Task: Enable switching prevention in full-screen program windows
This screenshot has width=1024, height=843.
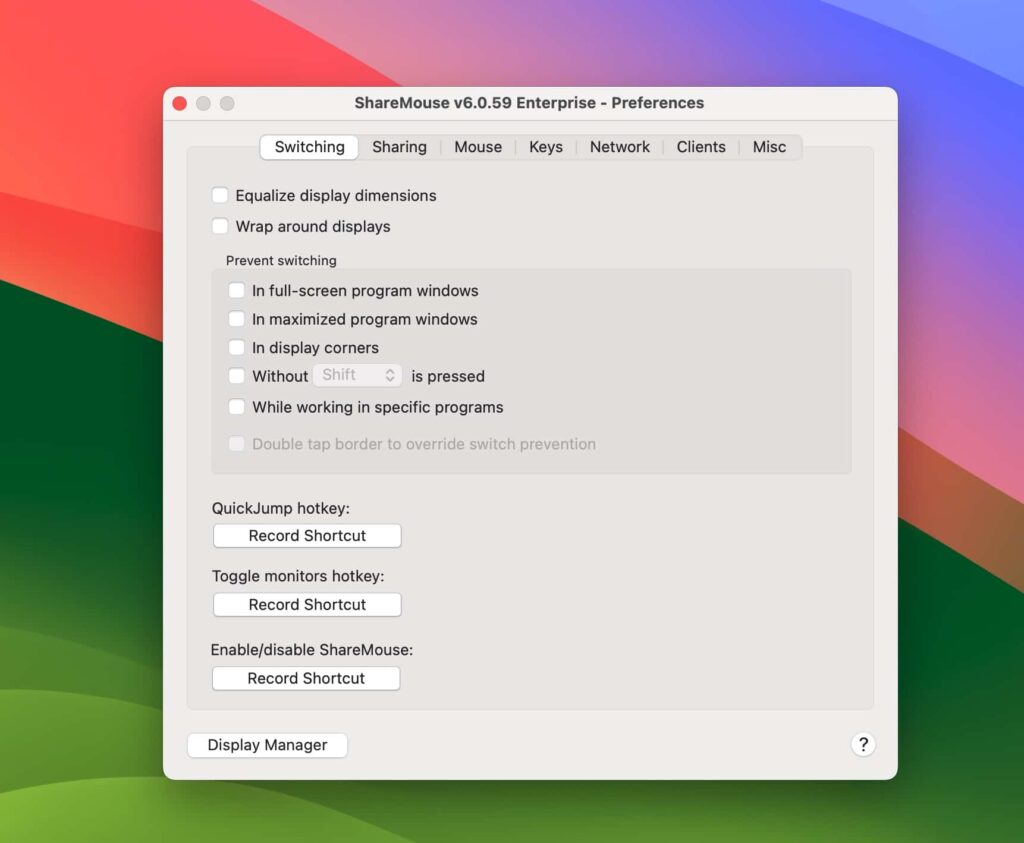Action: point(237,290)
